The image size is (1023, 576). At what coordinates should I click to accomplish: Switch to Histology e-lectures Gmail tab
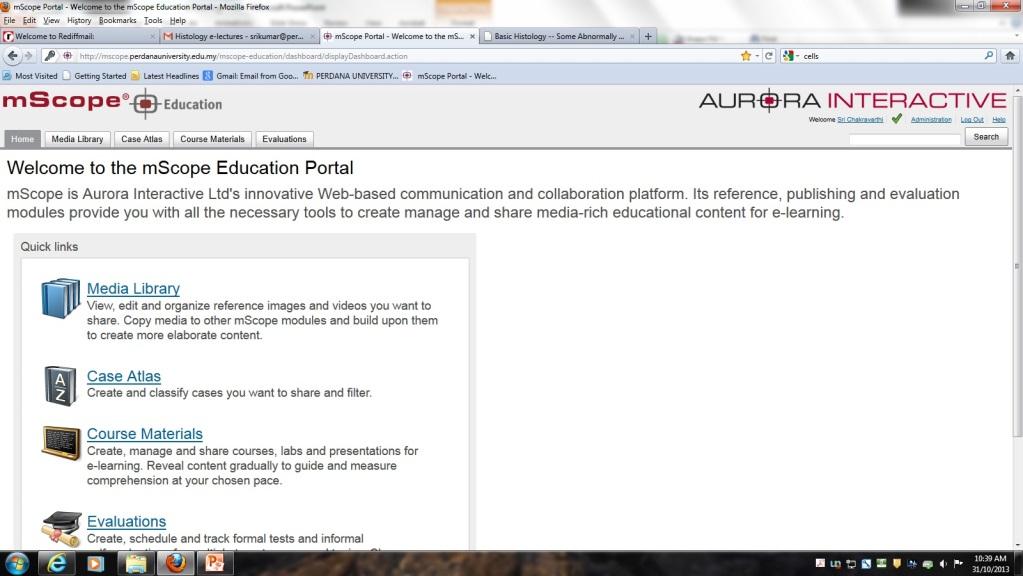point(239,37)
